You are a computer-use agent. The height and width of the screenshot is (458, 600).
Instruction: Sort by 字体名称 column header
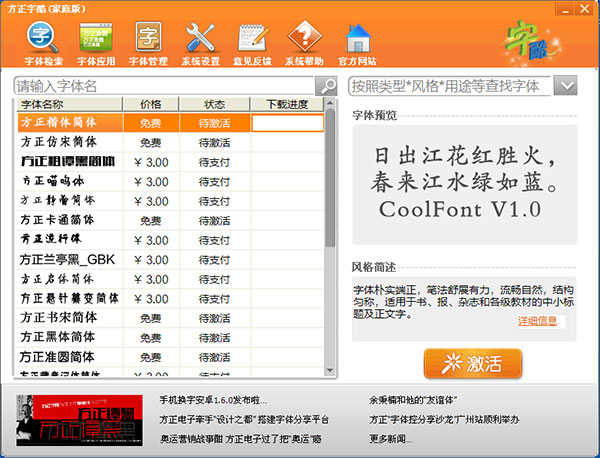pyautogui.click(x=70, y=104)
